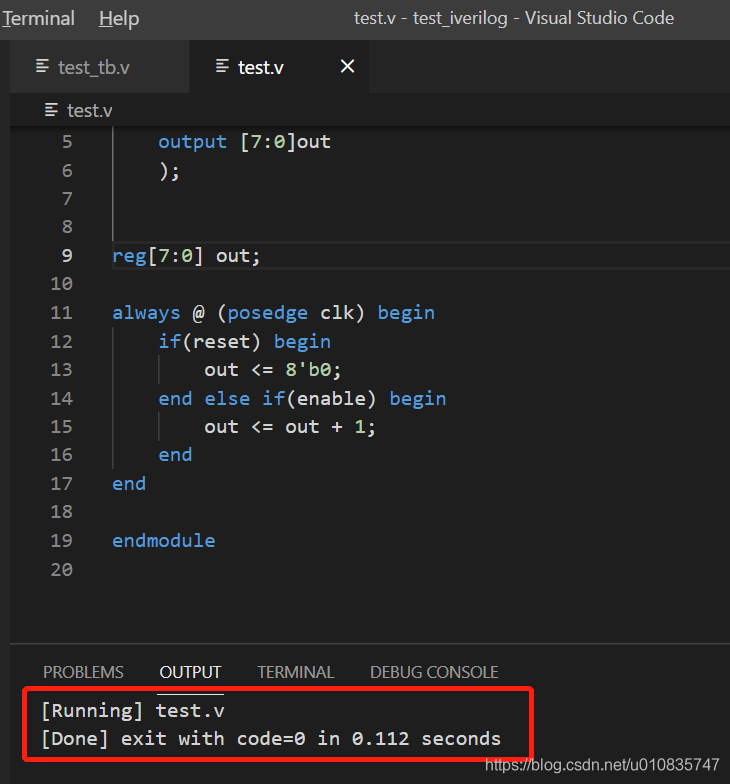Click line number 20 in the gutter
Image resolution: width=730 pixels, height=784 pixels.
(62, 570)
